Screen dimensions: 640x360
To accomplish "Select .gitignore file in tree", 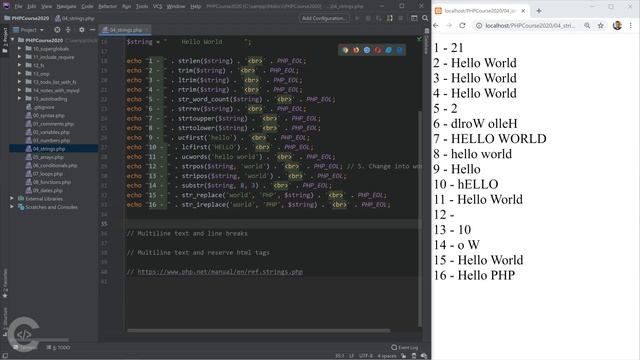I will tap(43, 107).
